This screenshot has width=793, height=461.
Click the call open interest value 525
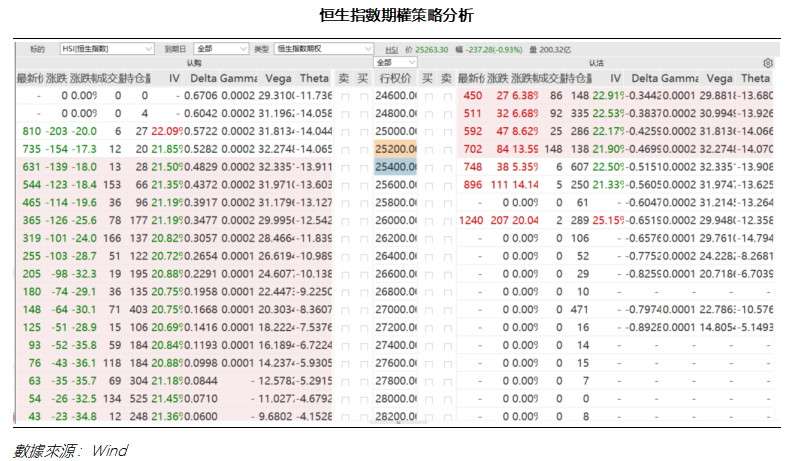(x=139, y=398)
